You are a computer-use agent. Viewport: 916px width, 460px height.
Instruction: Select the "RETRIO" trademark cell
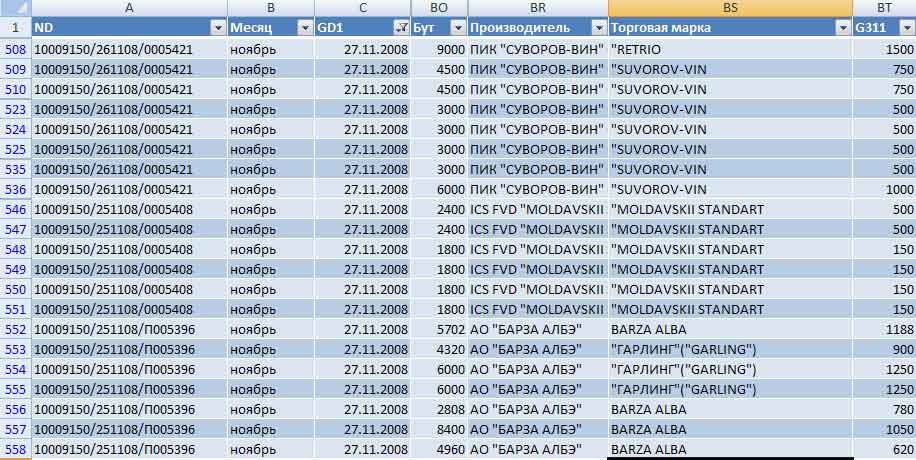click(729, 49)
